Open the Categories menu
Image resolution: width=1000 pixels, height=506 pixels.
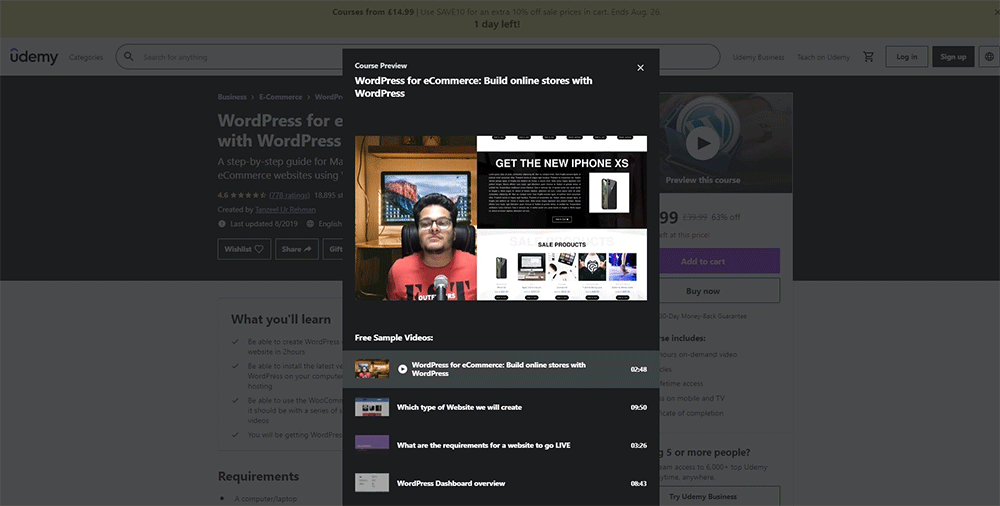[86, 57]
